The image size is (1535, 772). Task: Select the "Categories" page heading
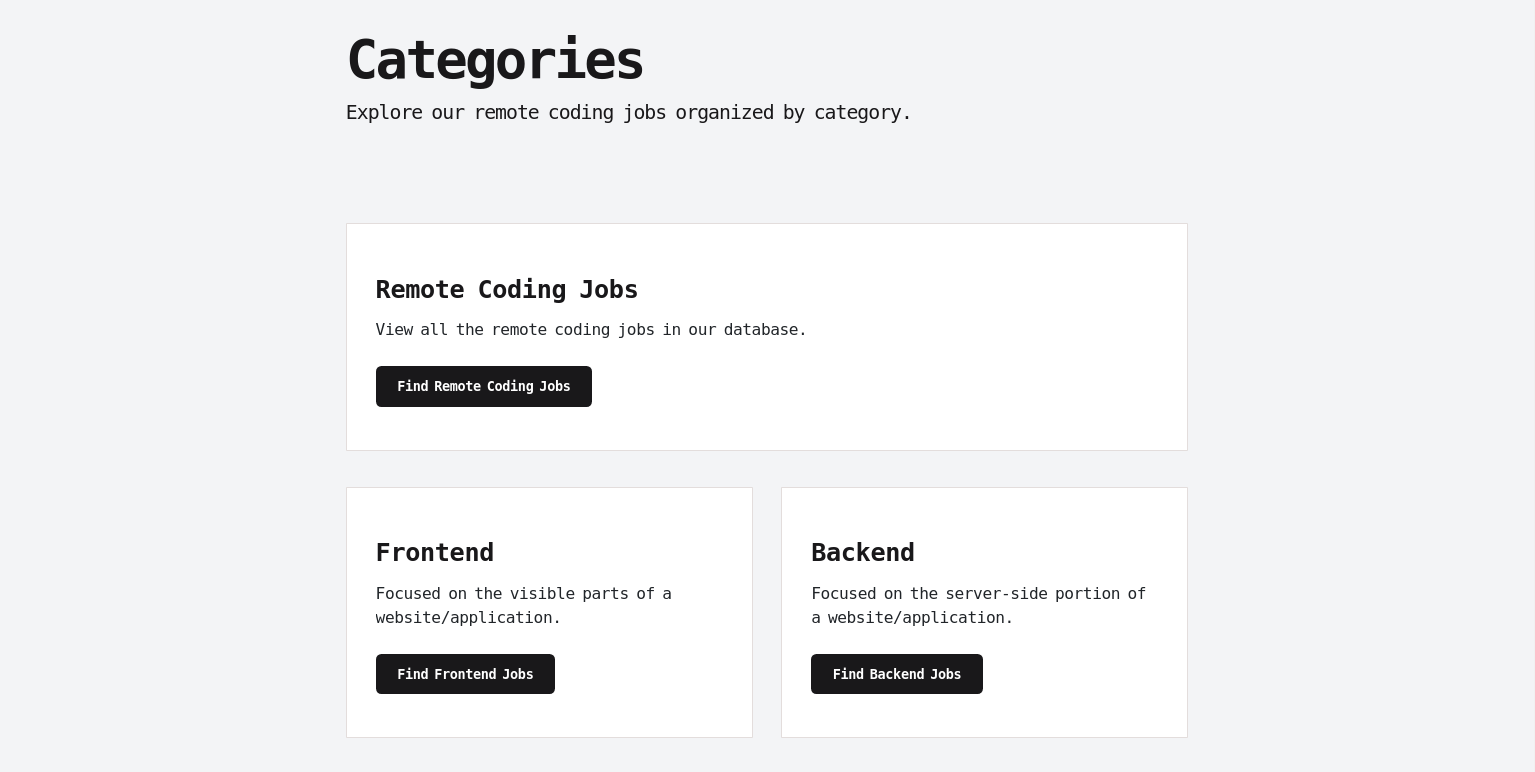click(x=494, y=59)
